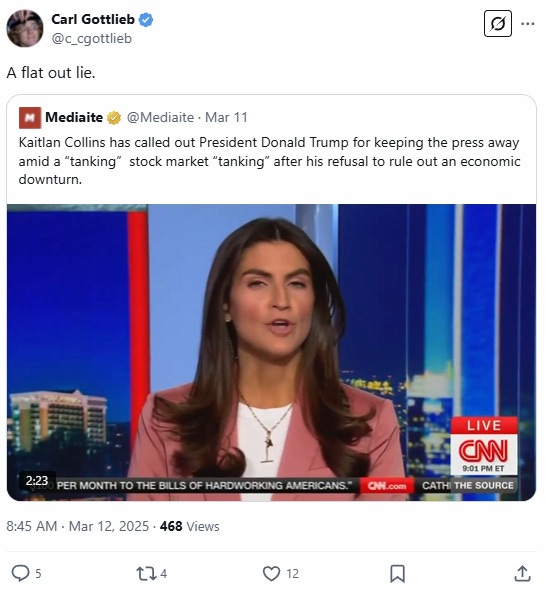The height and width of the screenshot is (591, 546).
Task: View the 468 Views analytics
Action: 190,526
